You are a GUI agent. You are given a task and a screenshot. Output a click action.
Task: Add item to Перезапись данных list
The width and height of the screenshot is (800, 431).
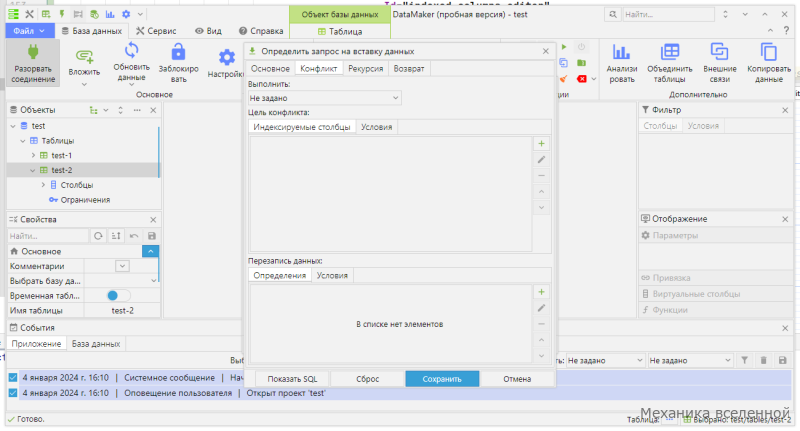[541, 292]
